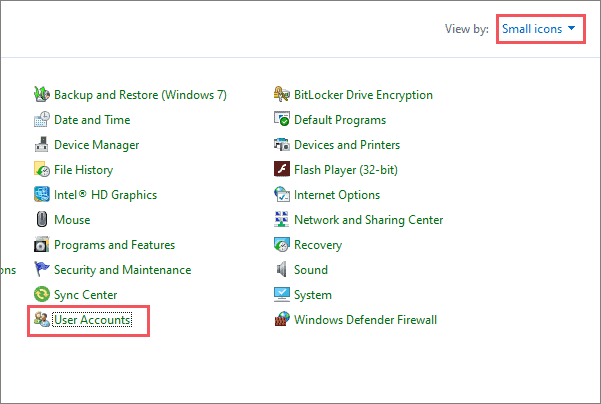Click the Sync Center green icon

[x=42, y=294]
